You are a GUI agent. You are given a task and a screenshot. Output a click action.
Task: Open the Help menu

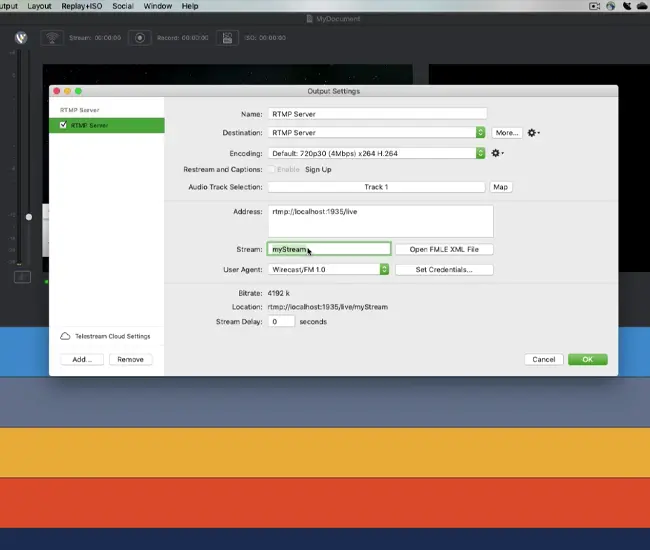[190, 6]
